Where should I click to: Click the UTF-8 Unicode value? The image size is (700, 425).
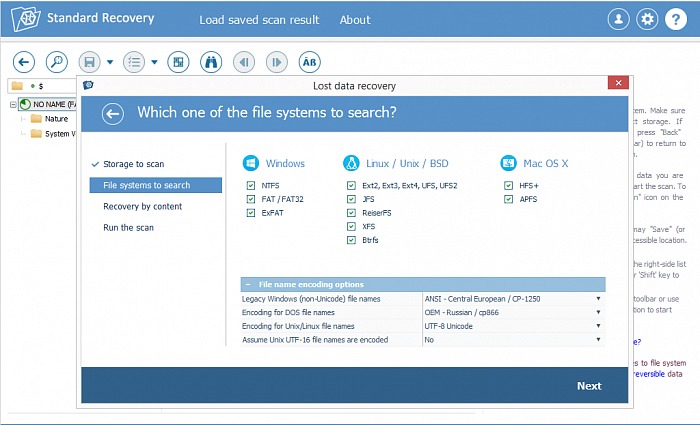[x=448, y=326]
